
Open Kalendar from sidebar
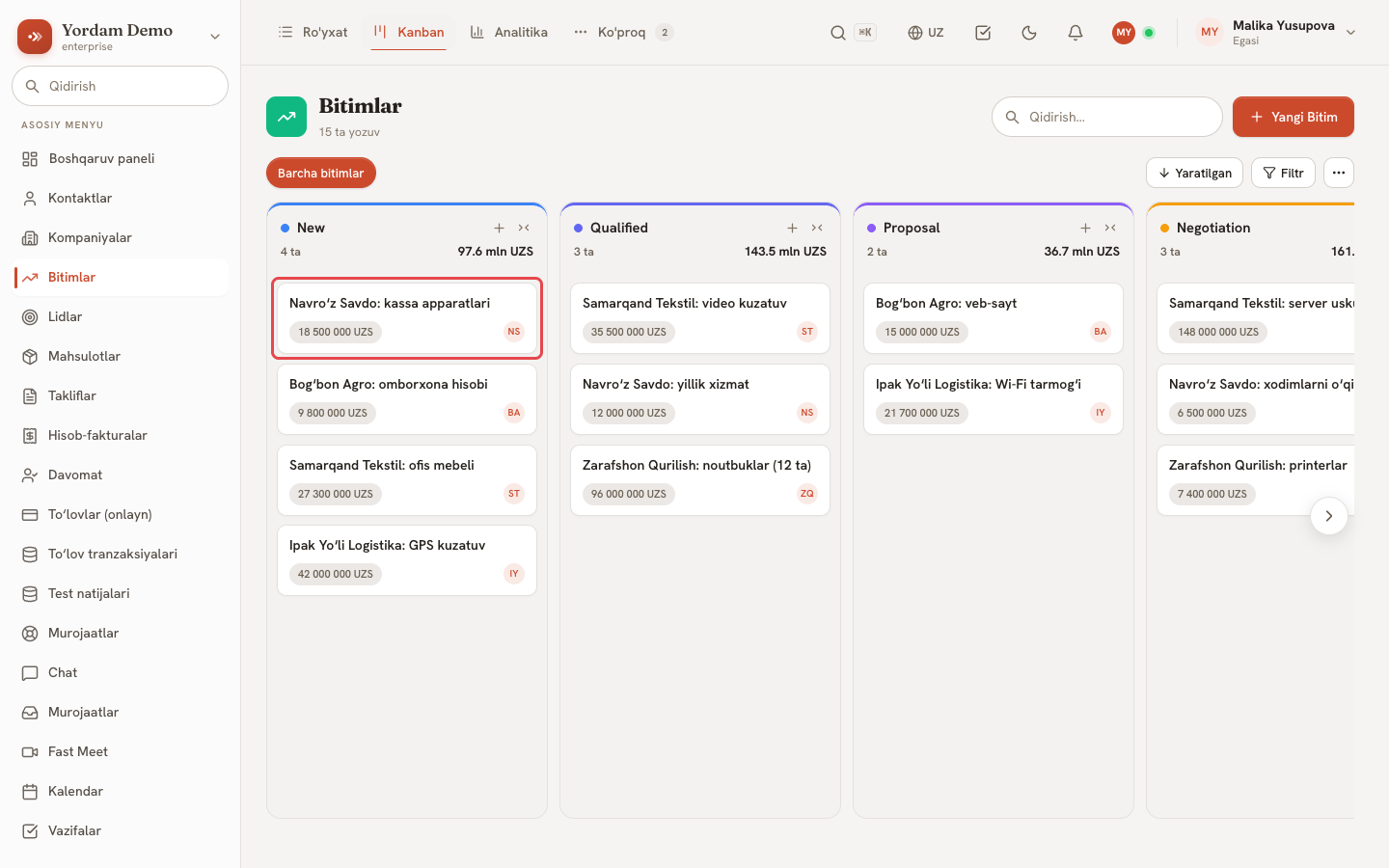click(120, 791)
